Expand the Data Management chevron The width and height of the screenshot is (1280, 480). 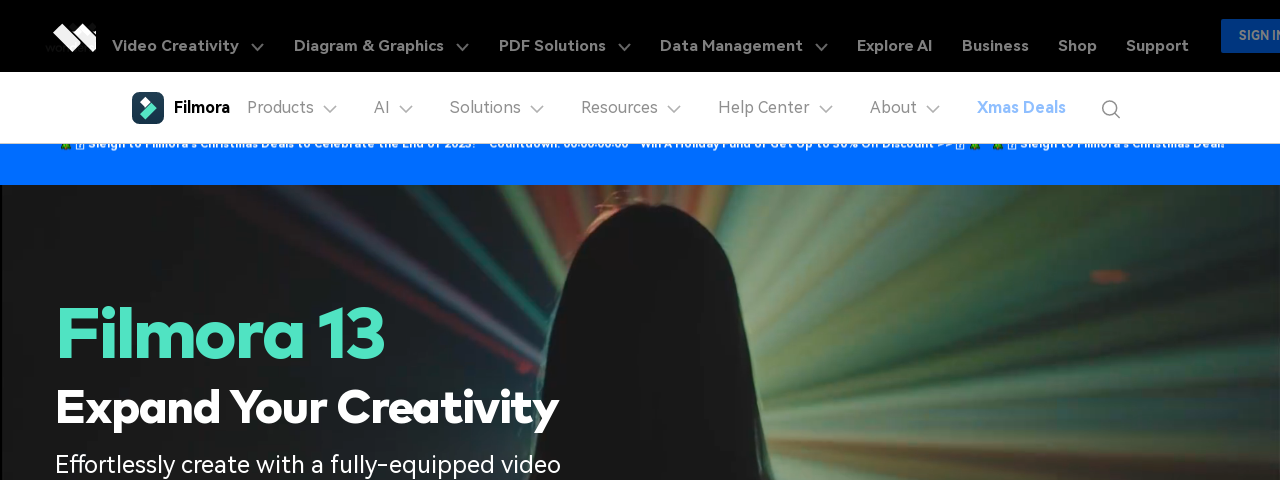click(821, 47)
